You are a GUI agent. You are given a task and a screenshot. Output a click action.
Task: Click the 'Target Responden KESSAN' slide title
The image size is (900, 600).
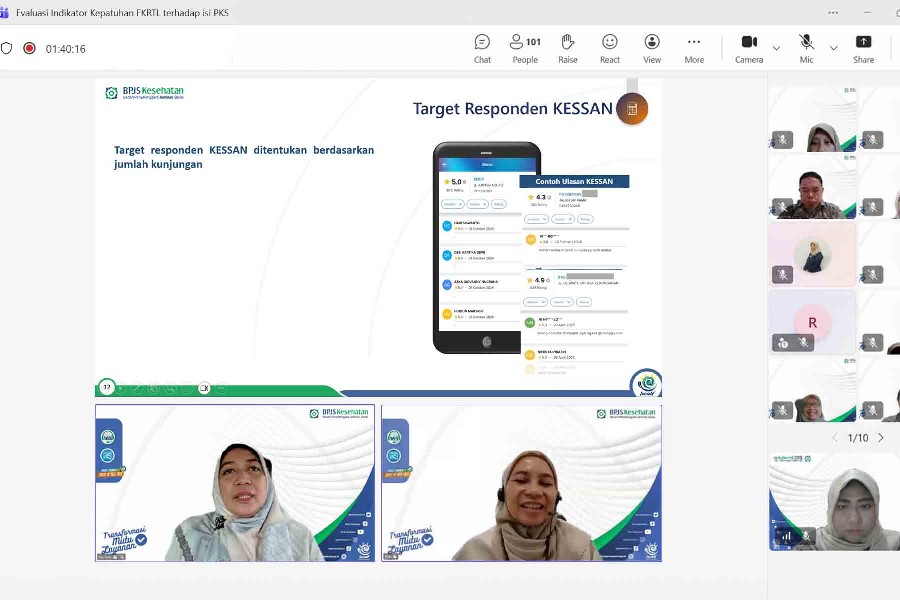point(513,109)
